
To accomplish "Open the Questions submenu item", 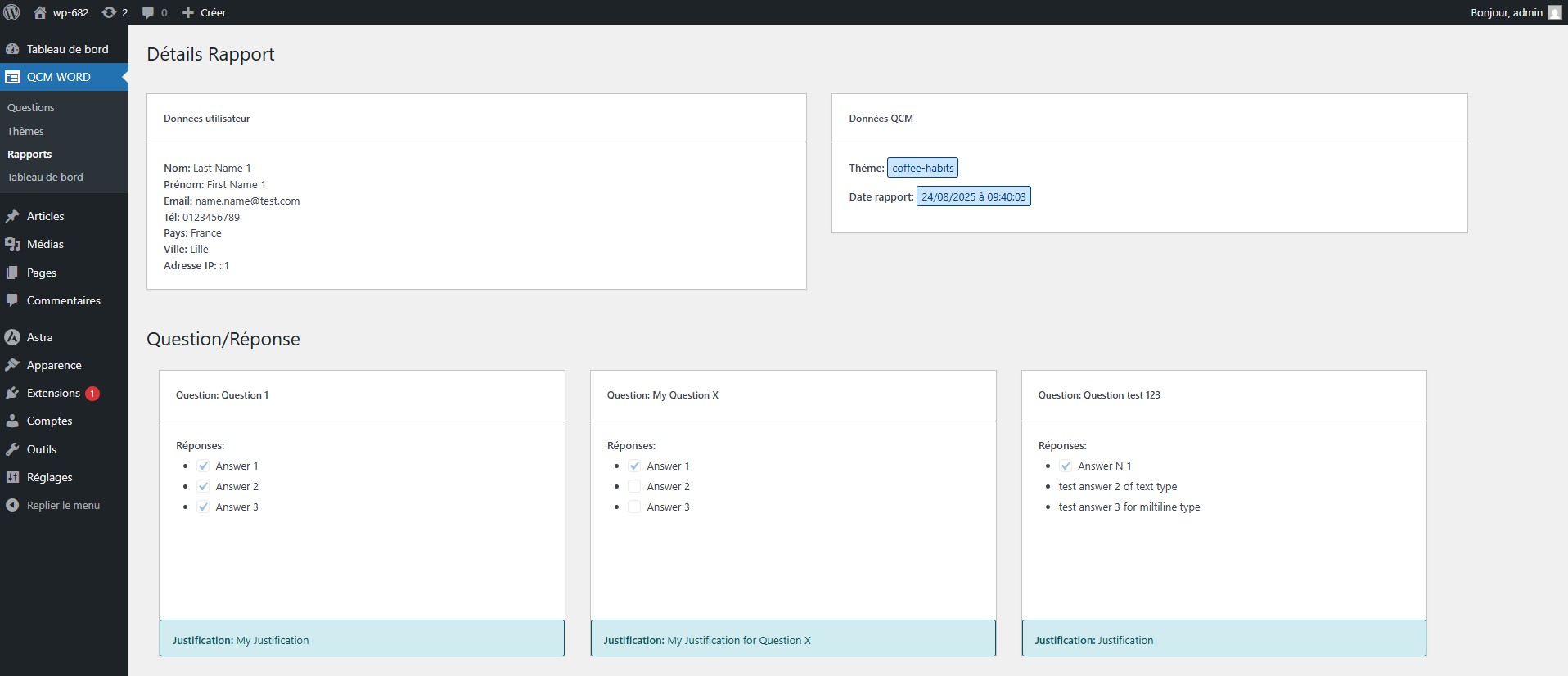I will click(31, 108).
